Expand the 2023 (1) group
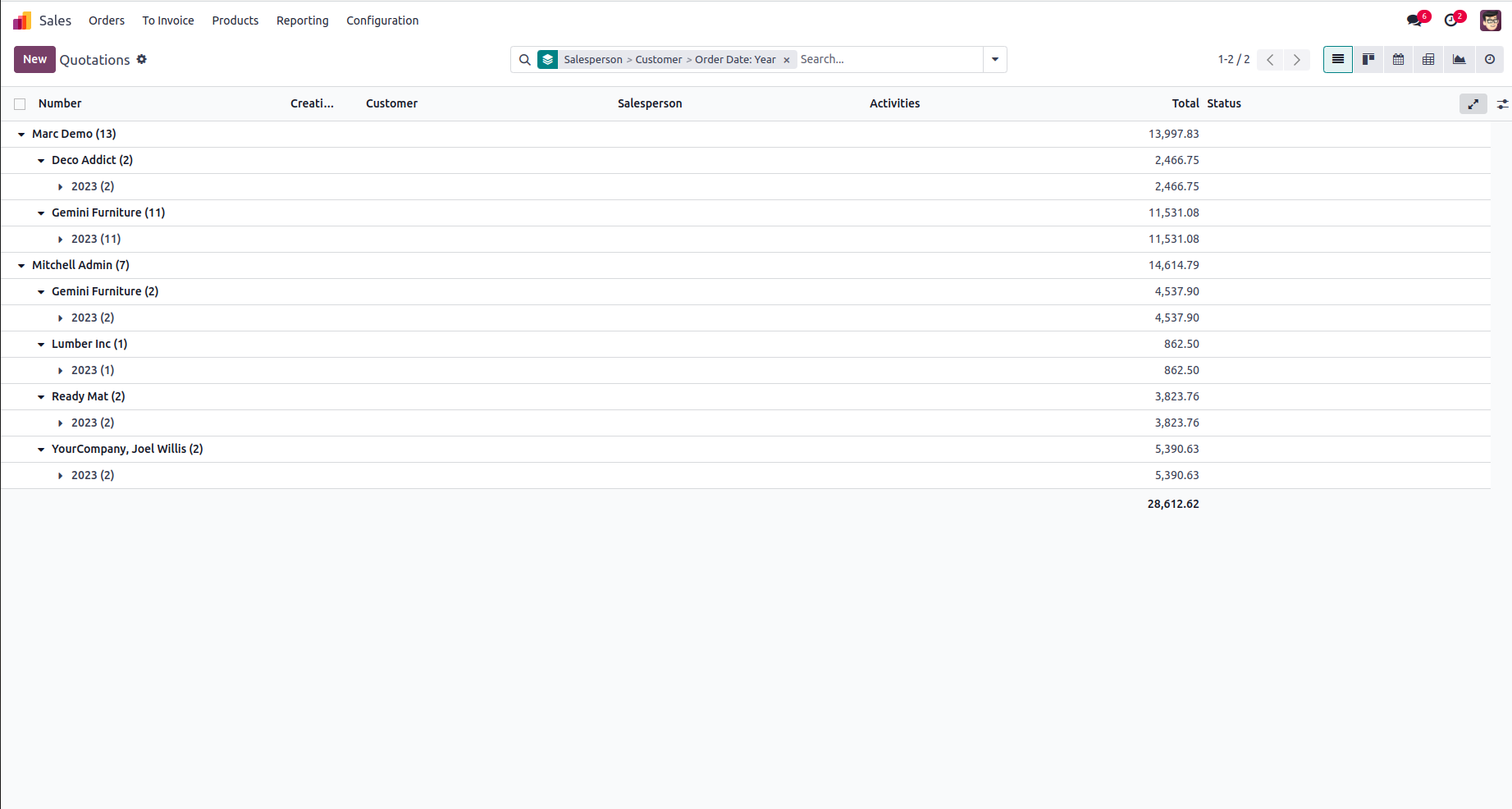1512x809 pixels. click(x=61, y=370)
